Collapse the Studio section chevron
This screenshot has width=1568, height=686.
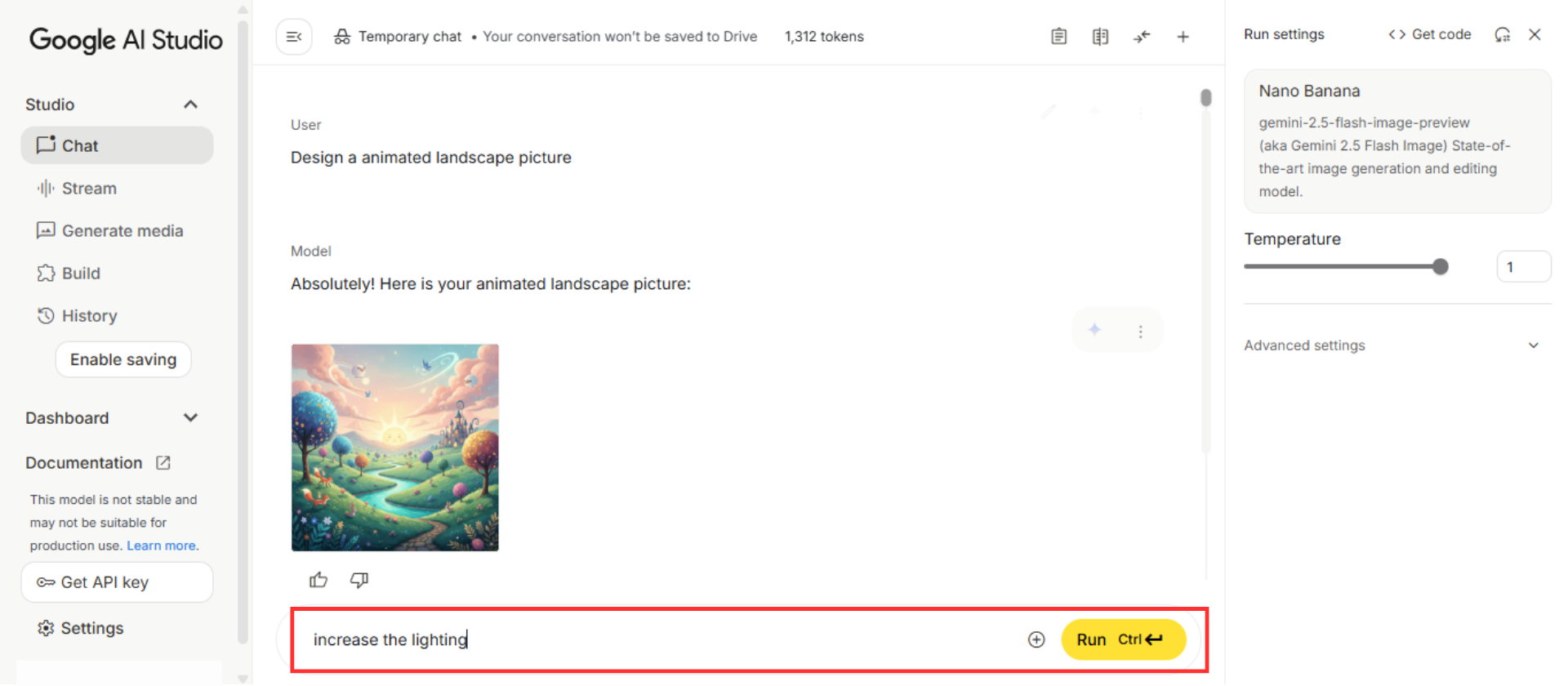(190, 105)
